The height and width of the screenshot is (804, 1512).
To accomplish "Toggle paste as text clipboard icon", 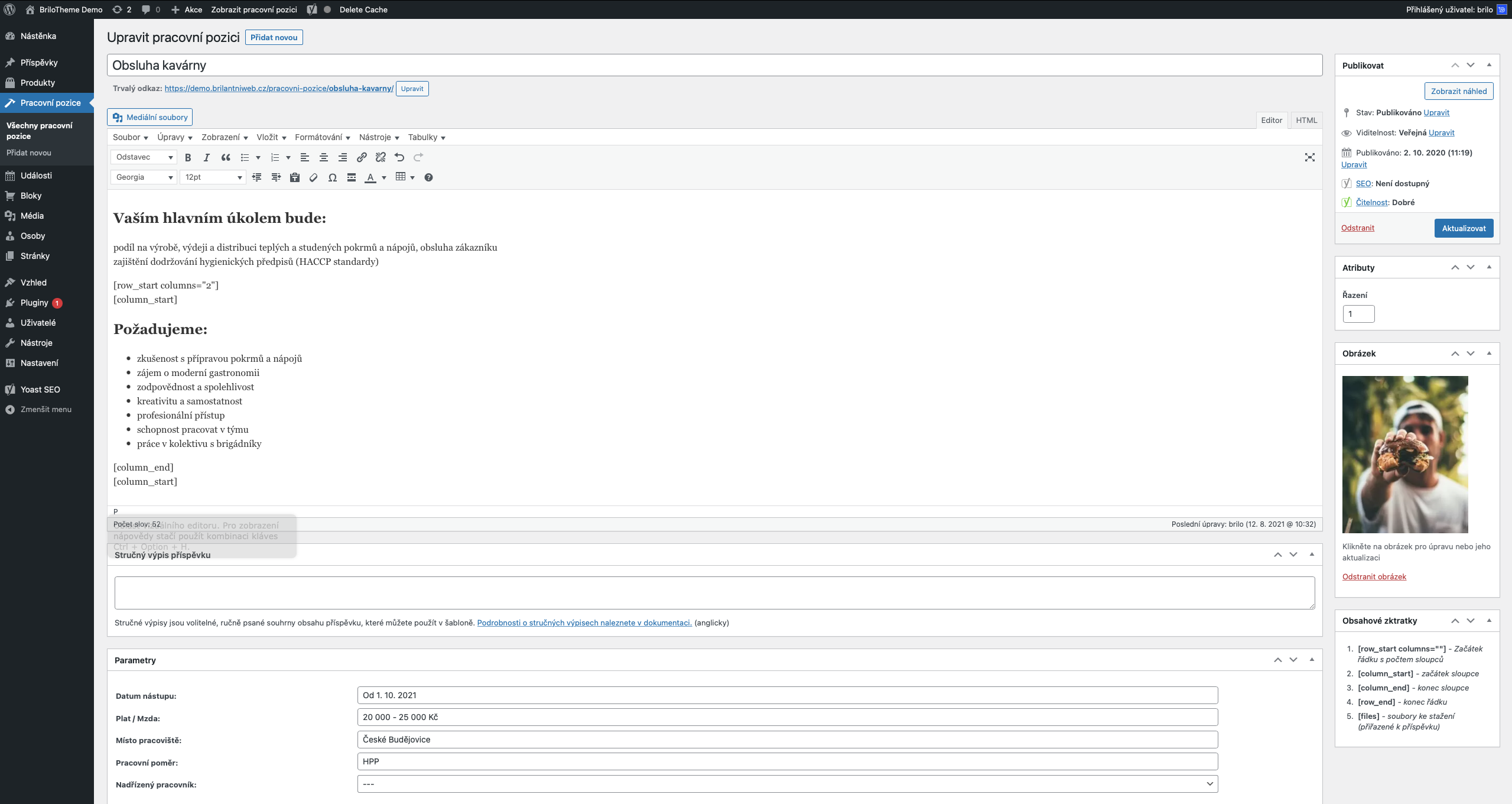I will 295,177.
